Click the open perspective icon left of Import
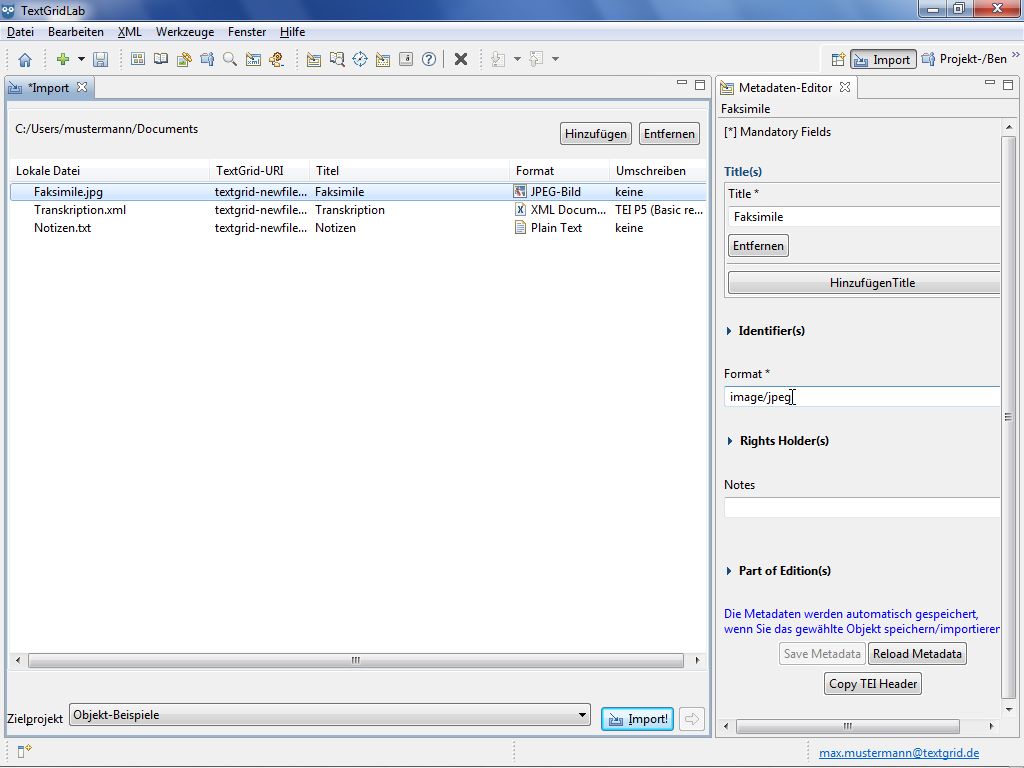1024x768 pixels. [838, 60]
